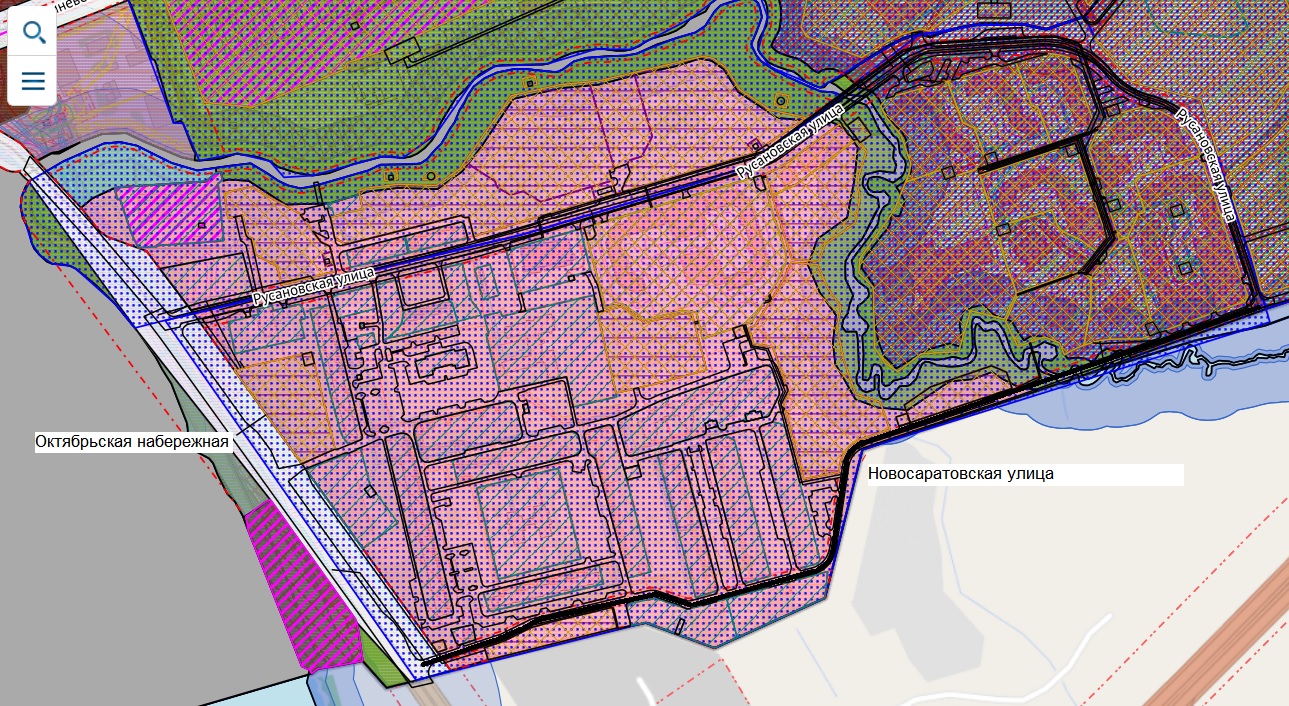
Task: Click the Новосаратовская улица label
Action: click(x=960, y=474)
